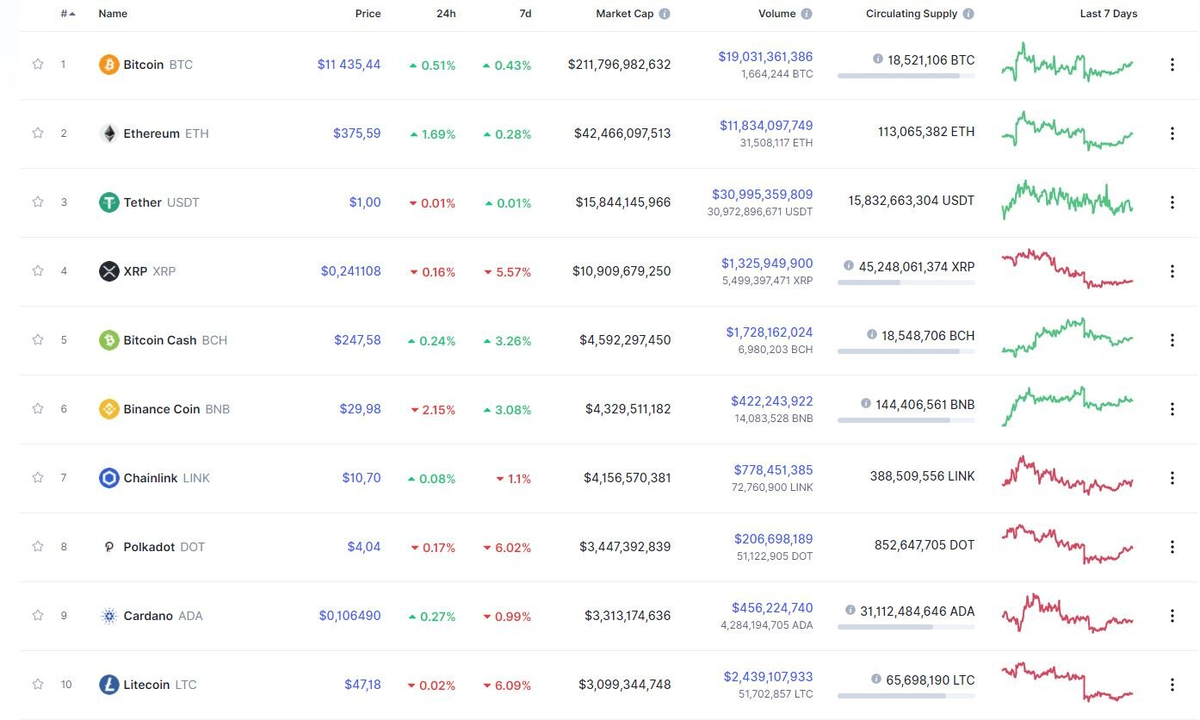Click XRP circulating supply progress bar
The width and height of the screenshot is (1200, 720).
pos(906,283)
